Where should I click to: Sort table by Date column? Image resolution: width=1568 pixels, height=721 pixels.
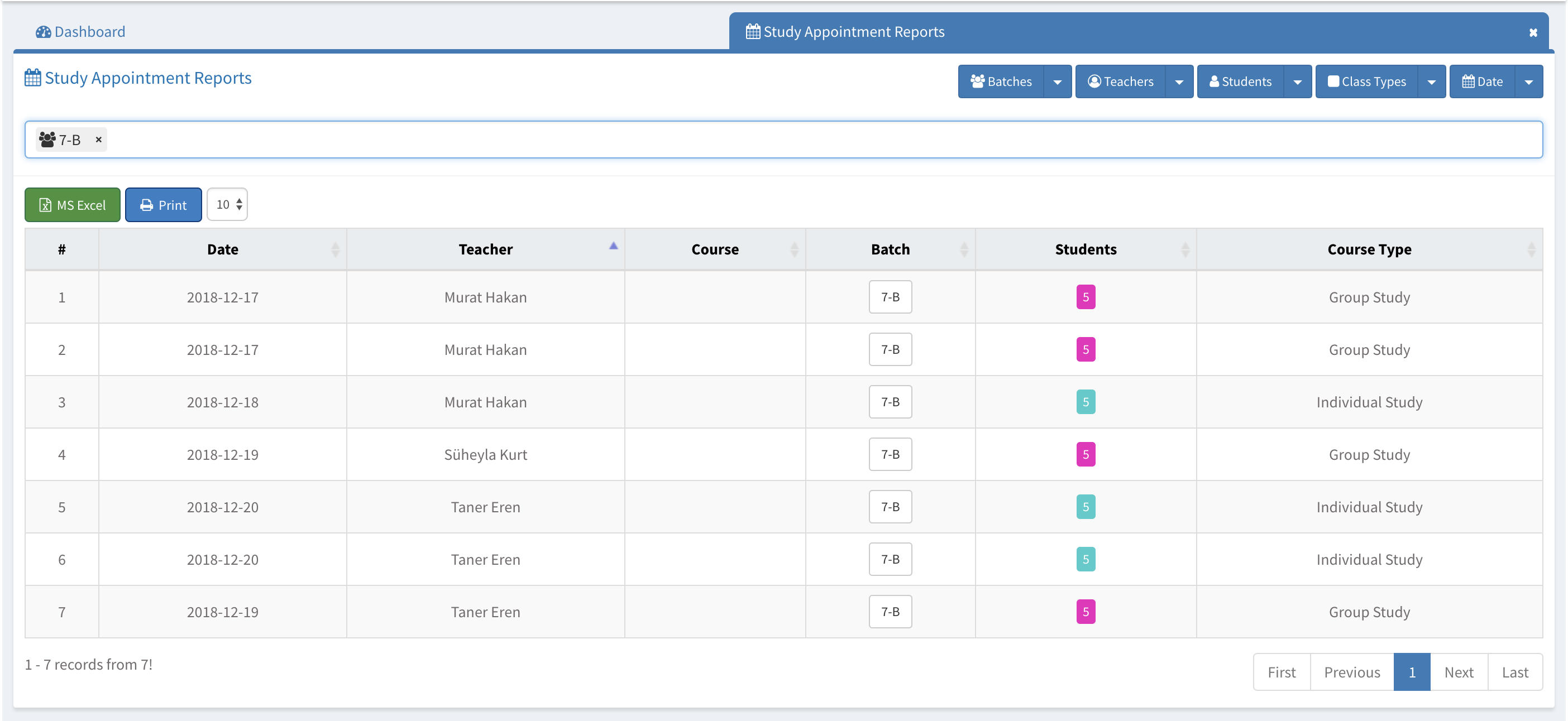(222, 249)
